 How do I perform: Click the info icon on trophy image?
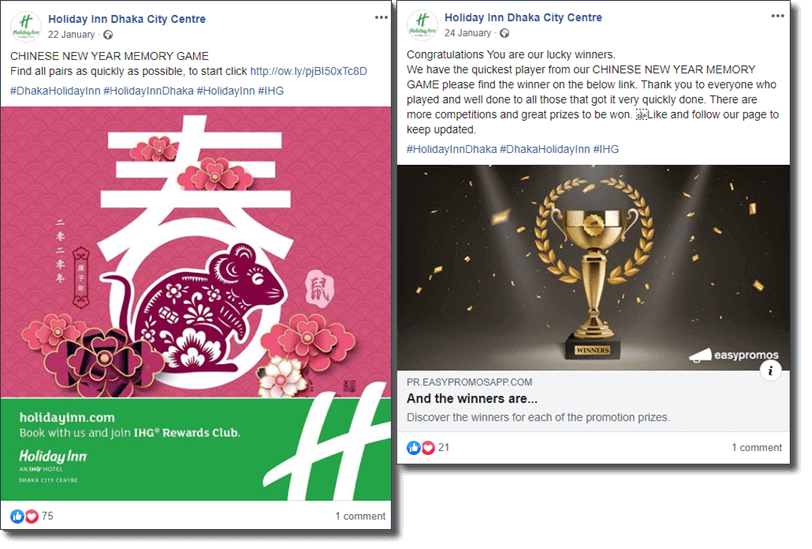click(770, 370)
